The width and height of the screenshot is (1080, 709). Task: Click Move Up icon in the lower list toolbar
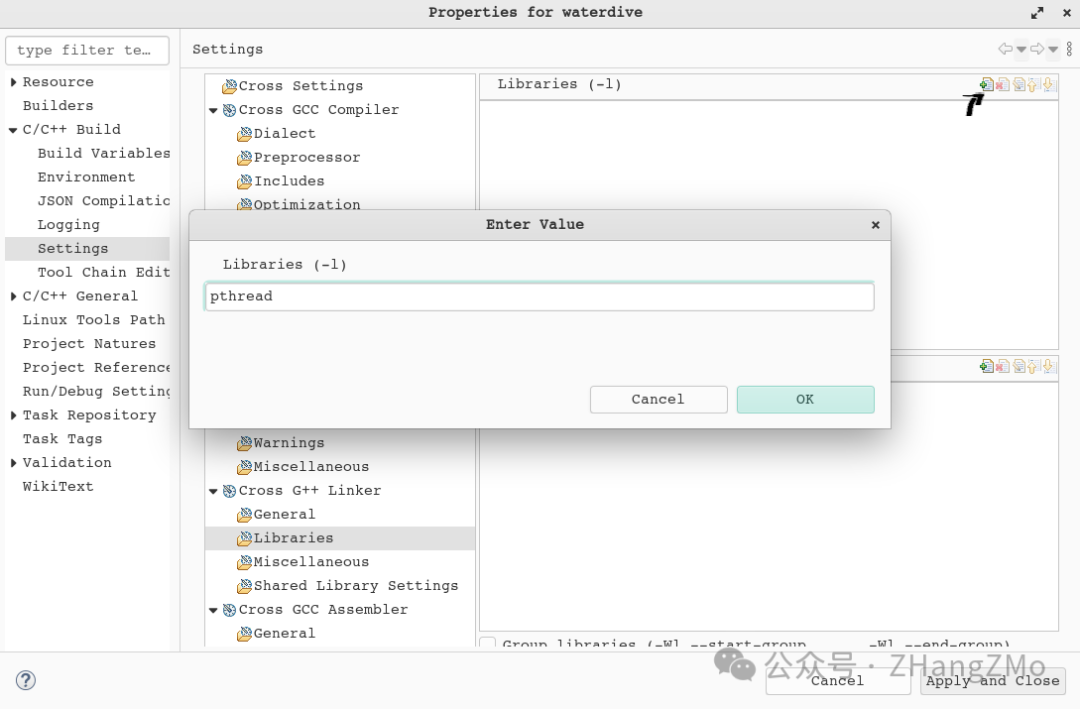pyautogui.click(x=1032, y=366)
